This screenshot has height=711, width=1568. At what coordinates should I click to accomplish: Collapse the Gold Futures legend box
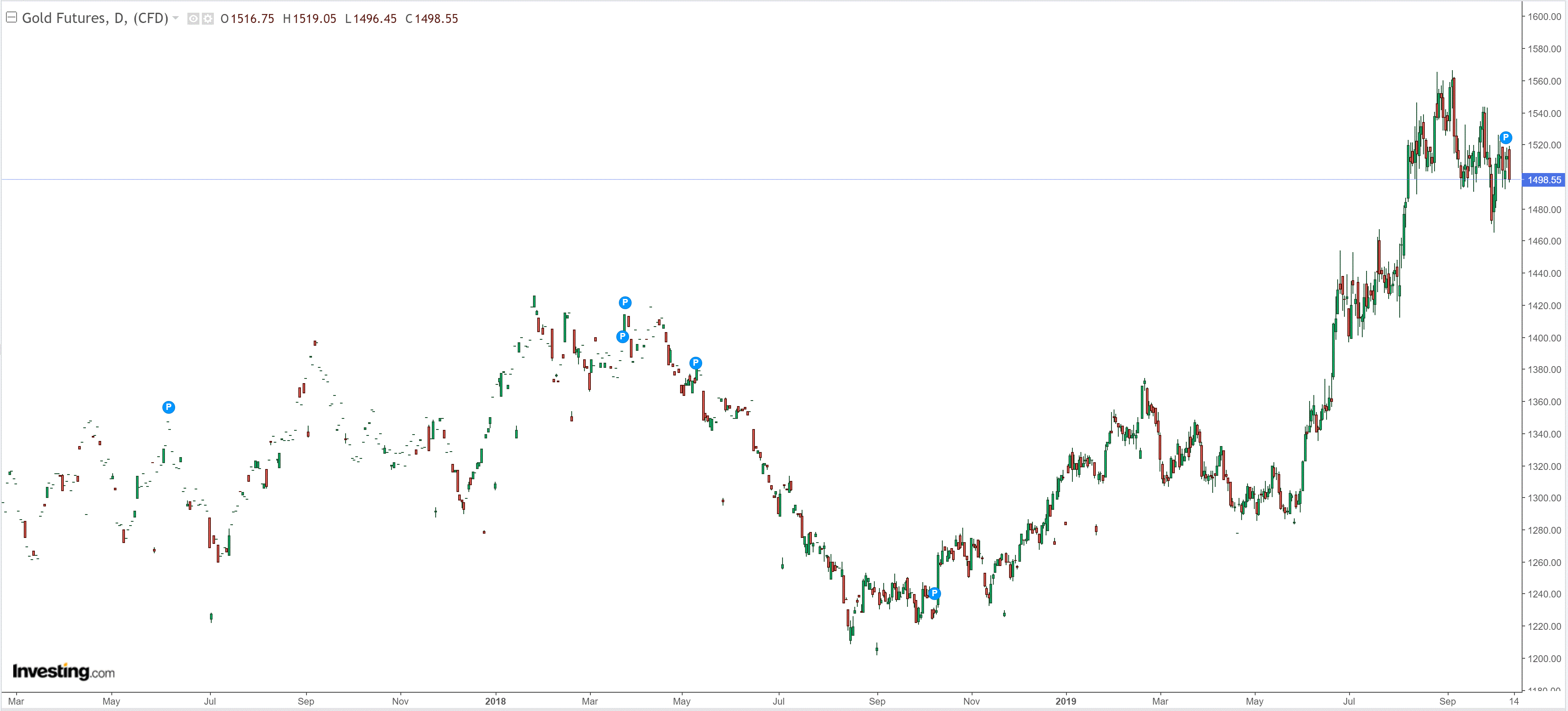(11, 18)
